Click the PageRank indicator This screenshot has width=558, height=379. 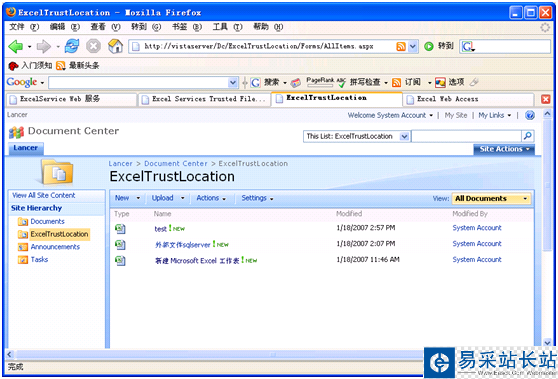[320, 81]
